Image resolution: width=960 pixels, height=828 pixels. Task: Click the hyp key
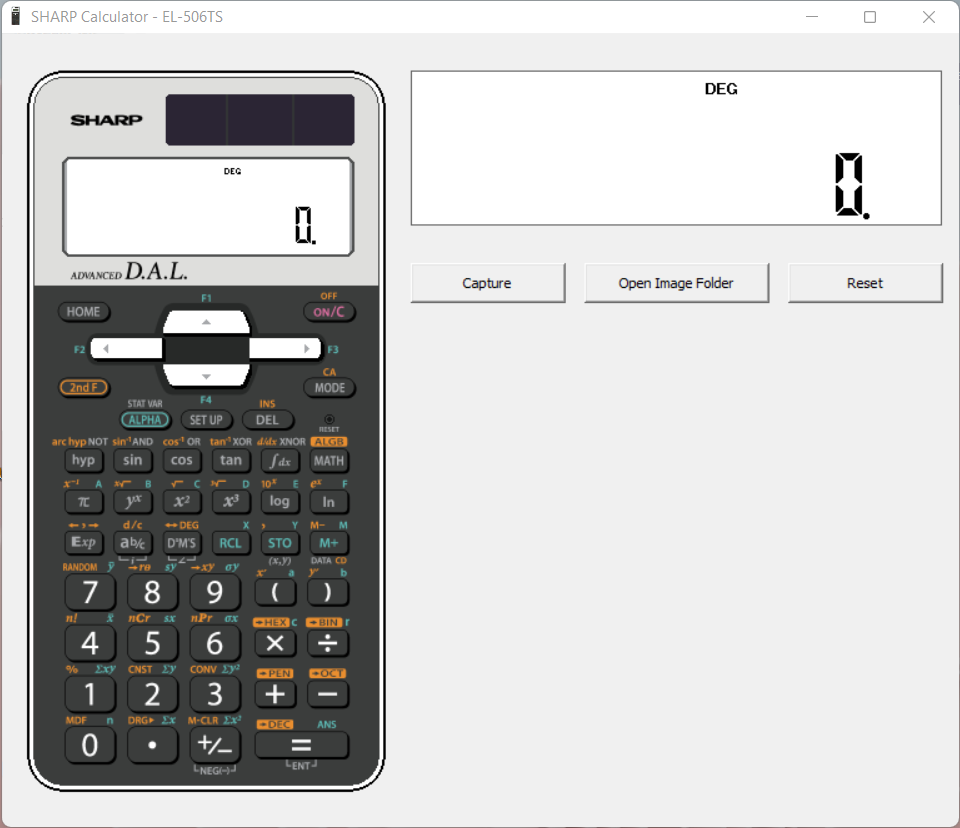[x=83, y=461]
